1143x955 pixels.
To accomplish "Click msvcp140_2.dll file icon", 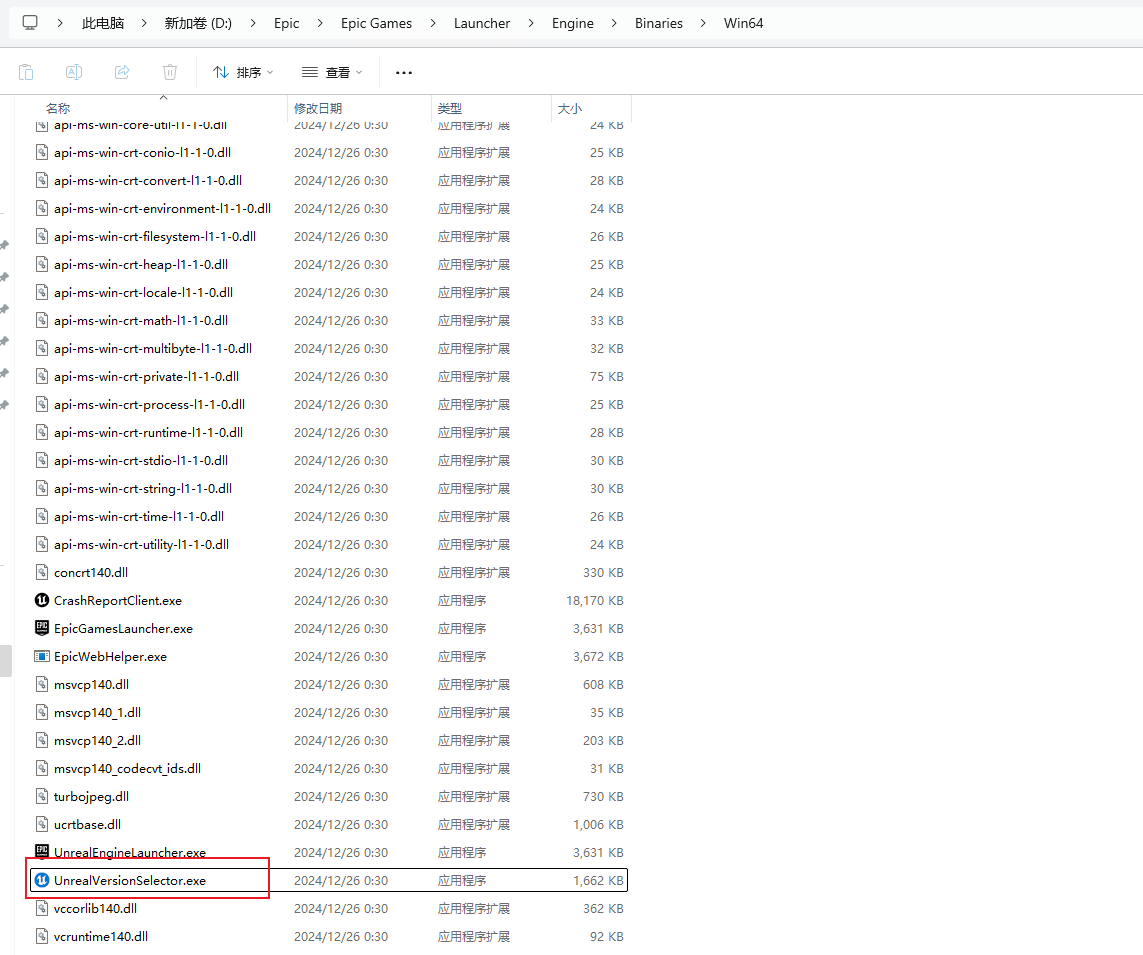I will click(42, 740).
